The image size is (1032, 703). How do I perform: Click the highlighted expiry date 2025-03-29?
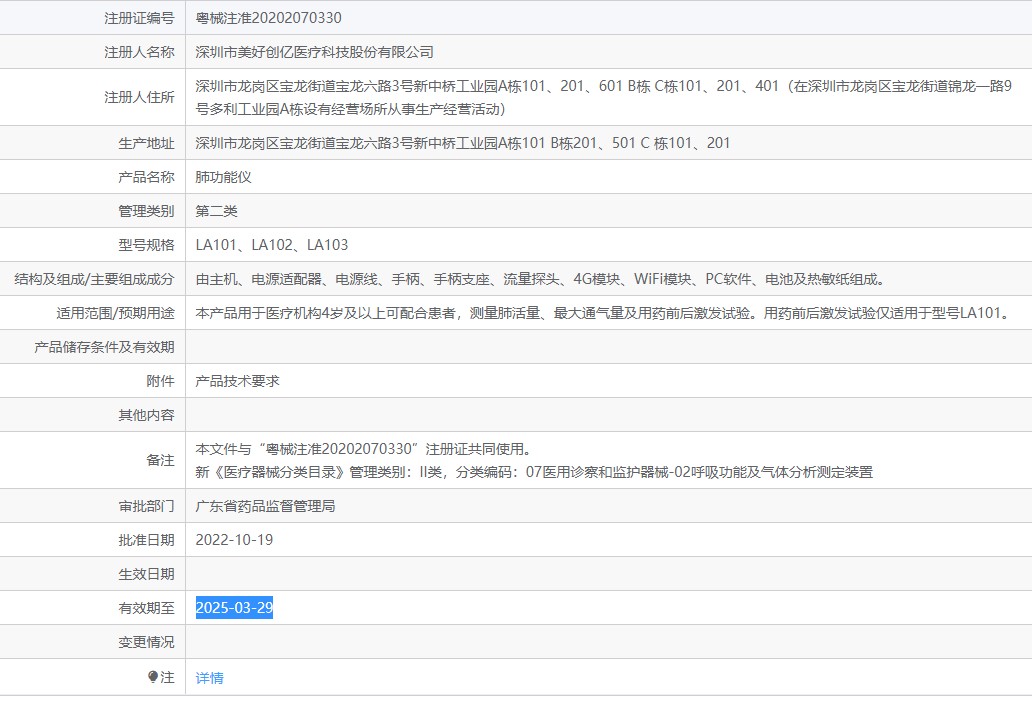coord(234,608)
